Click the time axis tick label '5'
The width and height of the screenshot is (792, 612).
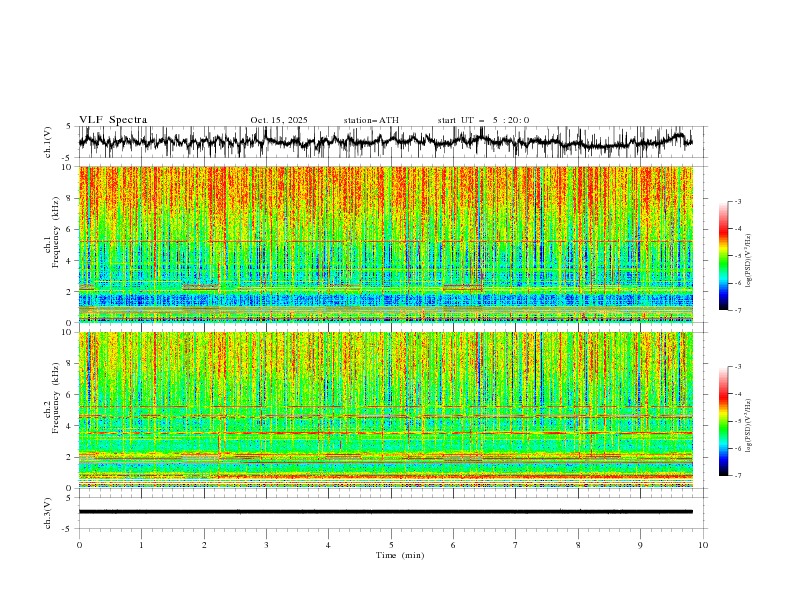coord(391,545)
